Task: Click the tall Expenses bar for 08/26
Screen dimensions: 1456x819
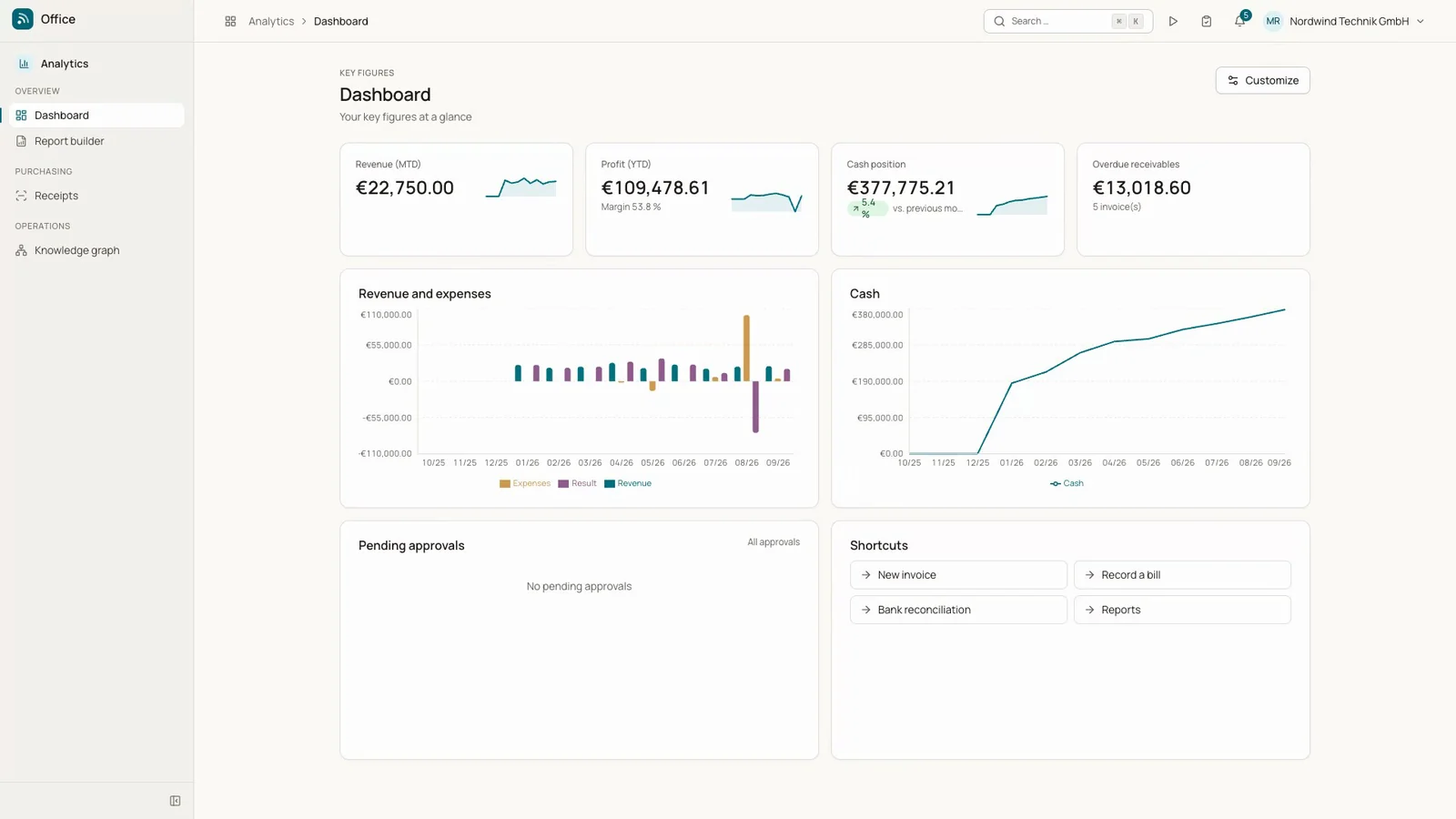Action: (x=746, y=349)
